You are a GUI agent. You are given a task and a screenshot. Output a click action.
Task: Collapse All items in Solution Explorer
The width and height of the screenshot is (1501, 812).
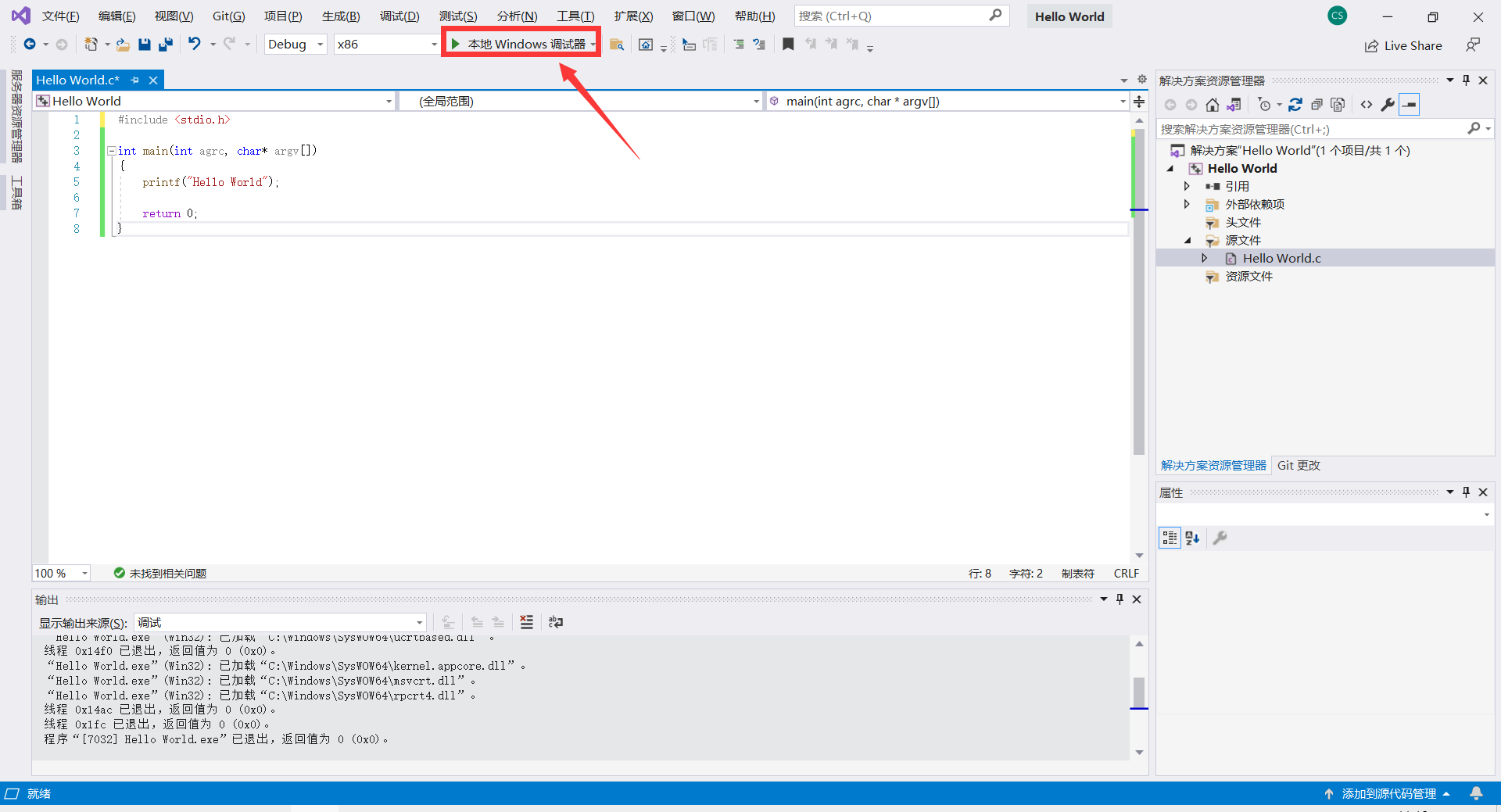tap(1317, 104)
